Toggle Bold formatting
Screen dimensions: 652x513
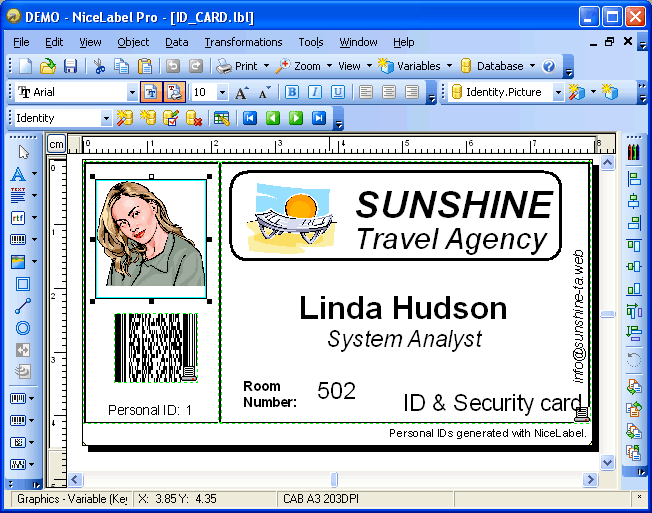click(292, 92)
